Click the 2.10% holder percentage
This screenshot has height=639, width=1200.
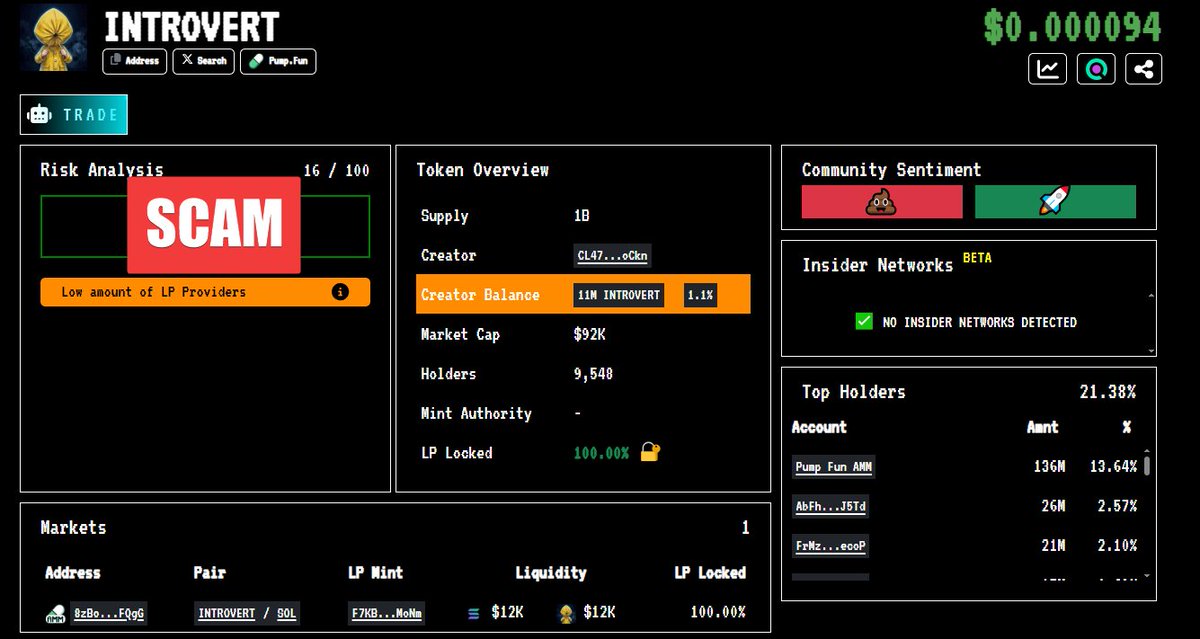pyautogui.click(x=1116, y=546)
